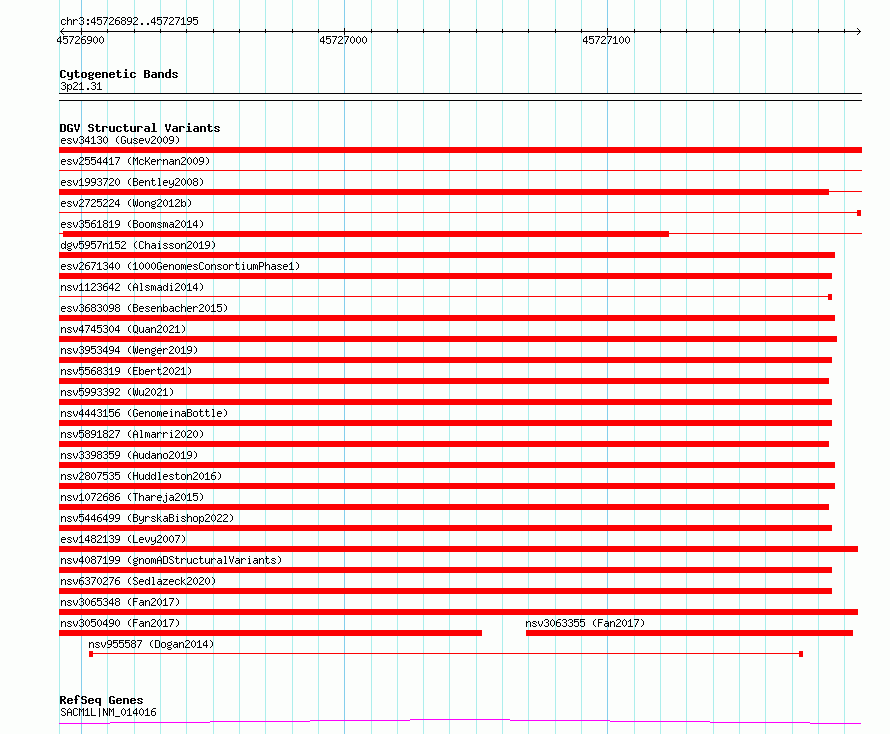The image size is (890, 734).
Task: Open nsv5891827 (Almarri2020) label
Action: (x=132, y=434)
